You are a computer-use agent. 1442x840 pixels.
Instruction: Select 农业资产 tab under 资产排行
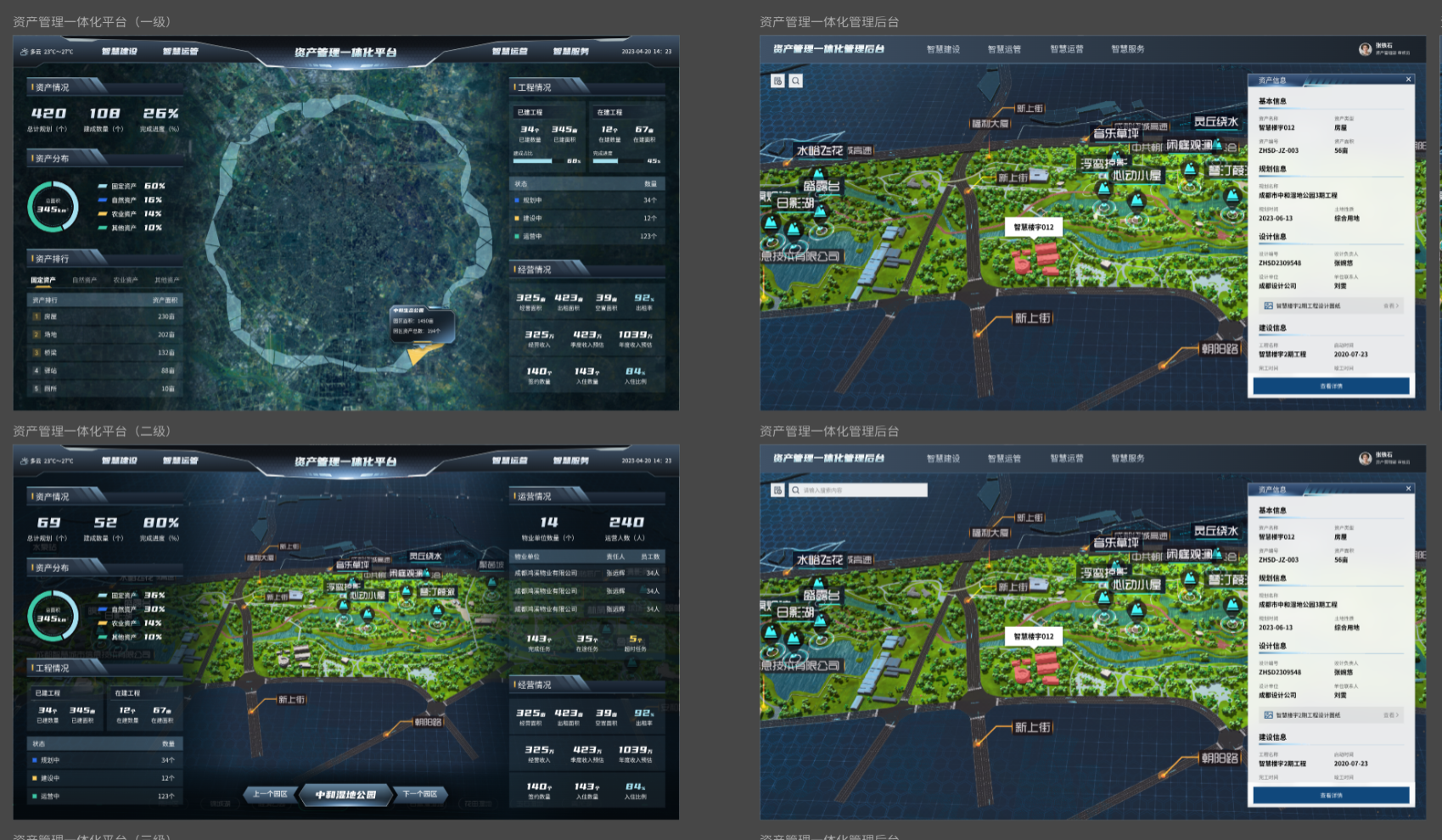126,280
